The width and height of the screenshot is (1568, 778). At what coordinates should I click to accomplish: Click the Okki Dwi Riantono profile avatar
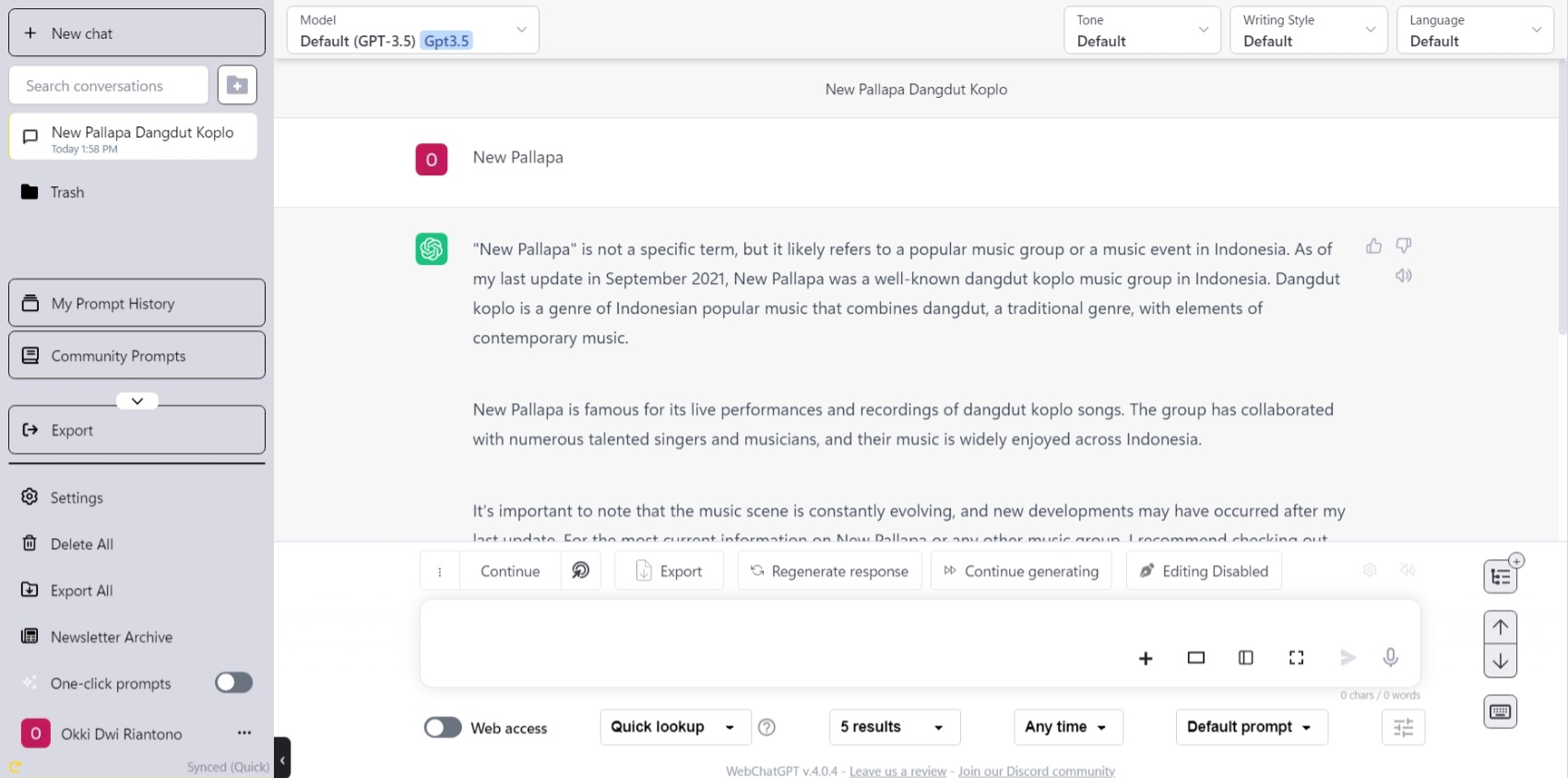35,733
